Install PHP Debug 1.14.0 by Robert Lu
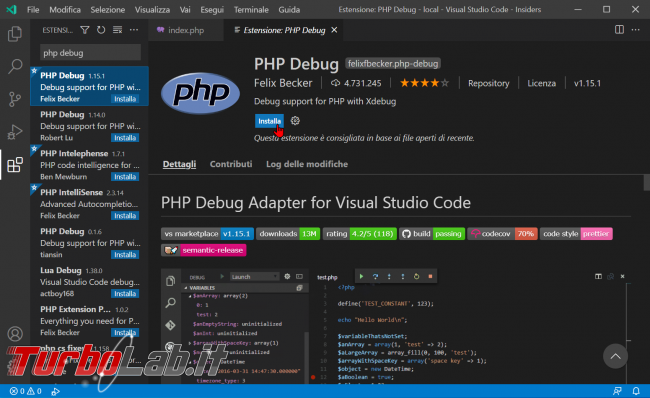 tap(125, 138)
